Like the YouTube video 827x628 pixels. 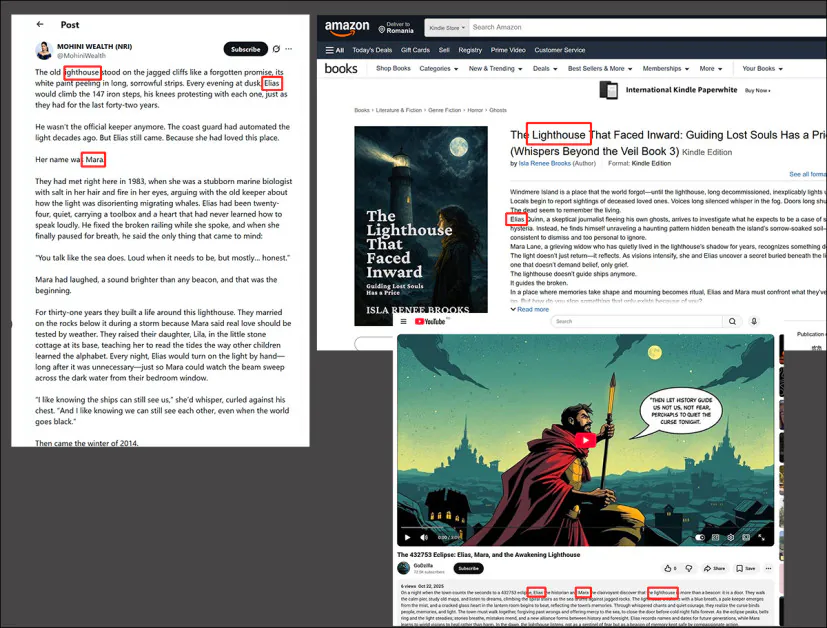(x=670, y=568)
